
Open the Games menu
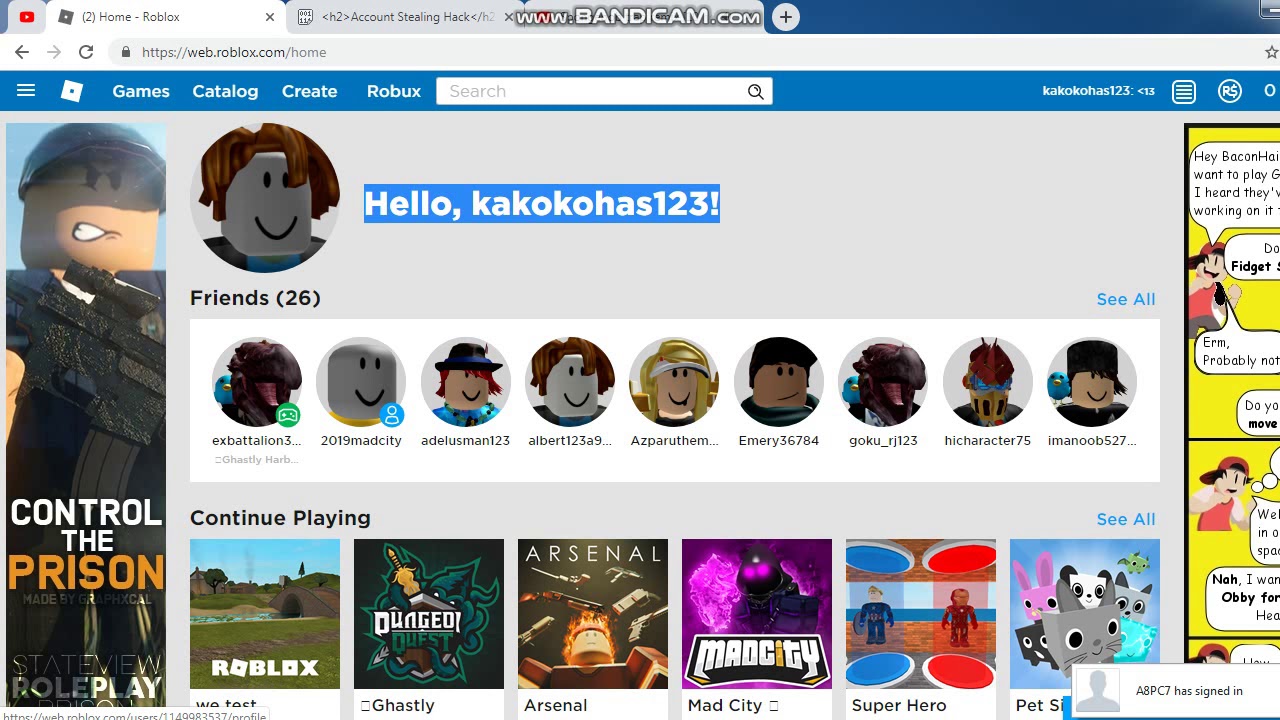(x=141, y=91)
